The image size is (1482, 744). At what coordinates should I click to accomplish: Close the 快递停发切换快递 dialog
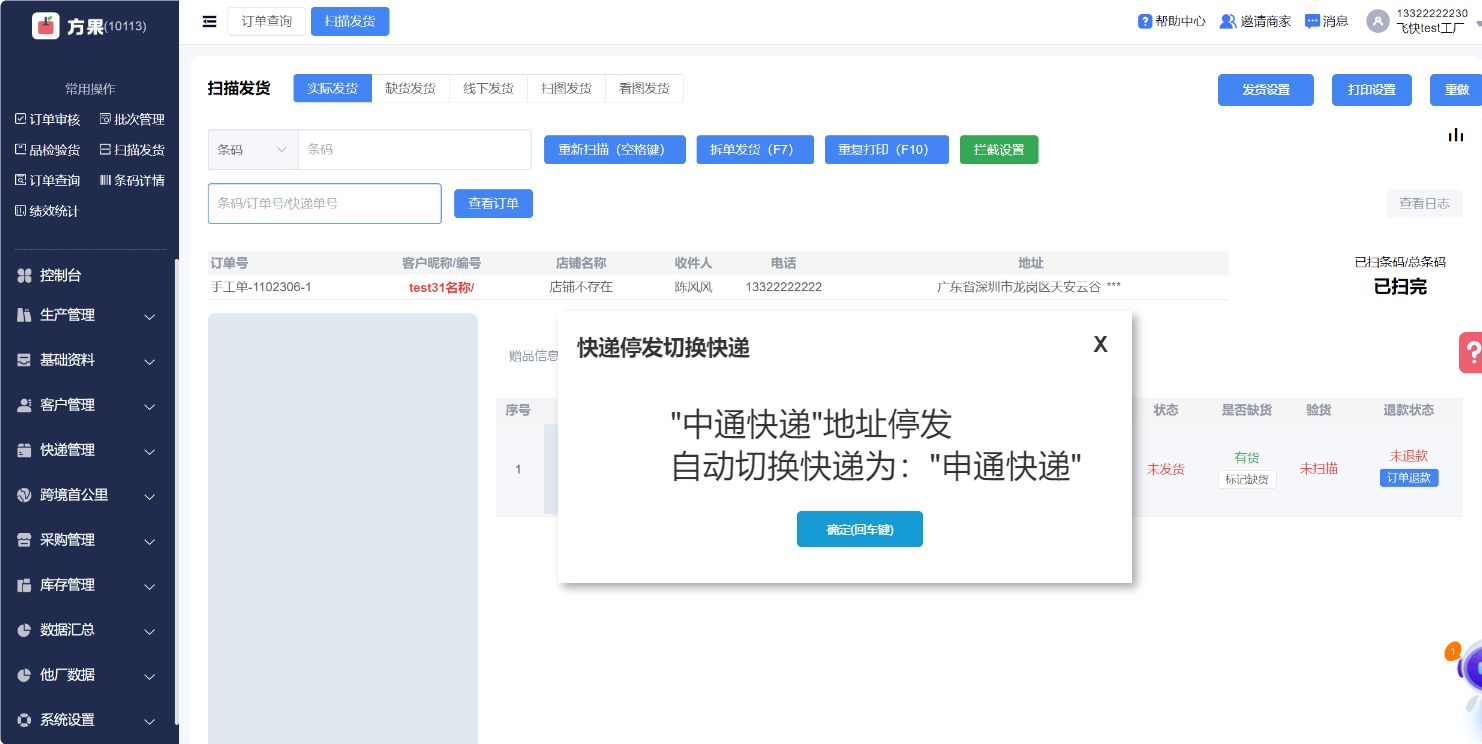1100,345
